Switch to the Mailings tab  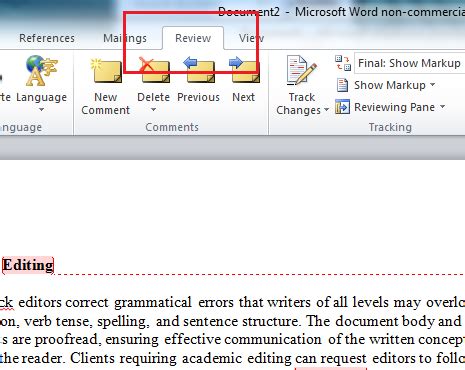pos(125,38)
